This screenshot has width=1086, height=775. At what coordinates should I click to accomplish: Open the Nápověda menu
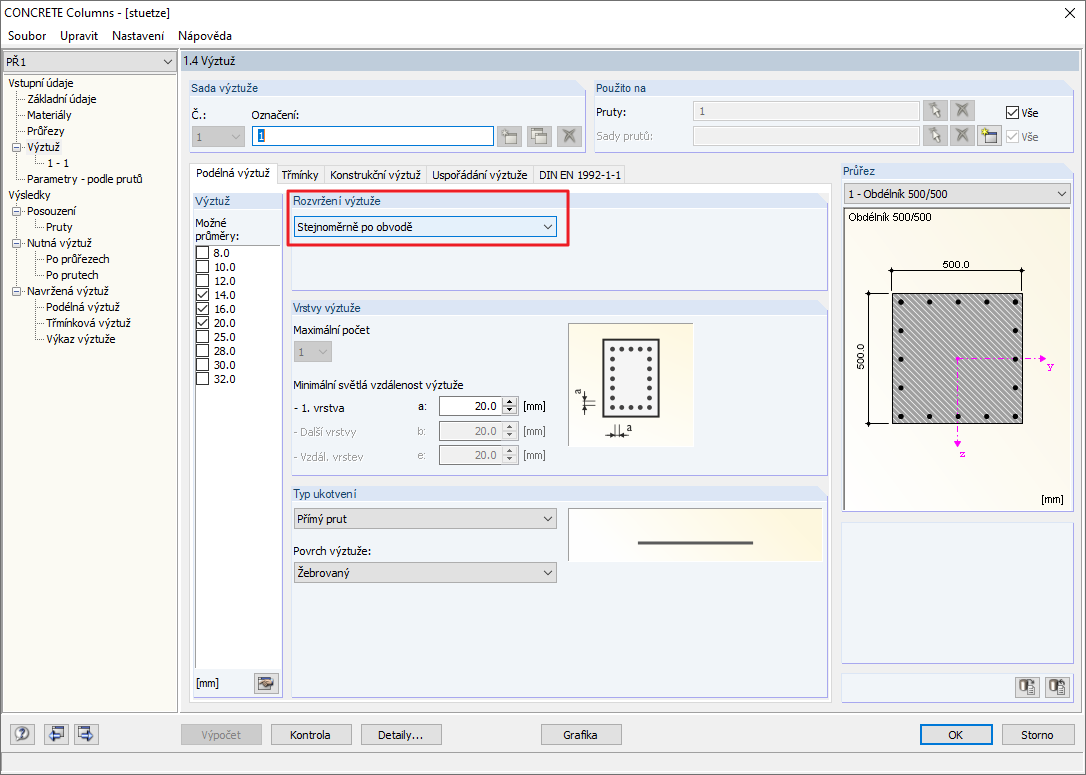(x=205, y=35)
